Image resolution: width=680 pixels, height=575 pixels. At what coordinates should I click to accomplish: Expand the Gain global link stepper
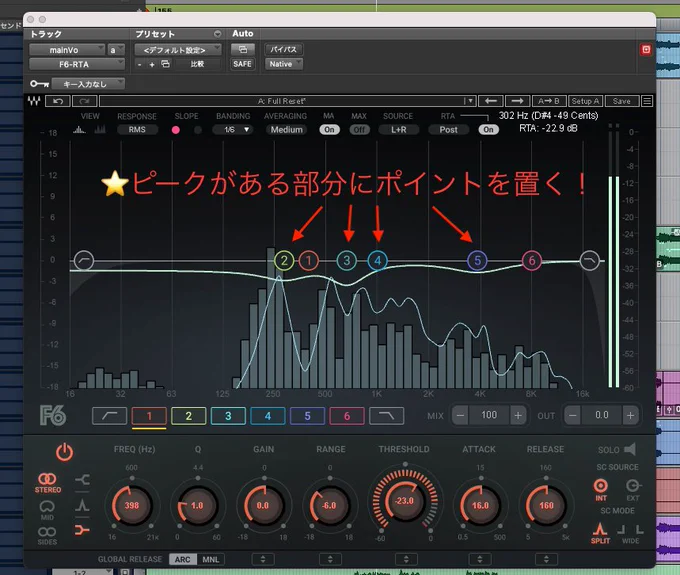pyautogui.click(x=263, y=559)
